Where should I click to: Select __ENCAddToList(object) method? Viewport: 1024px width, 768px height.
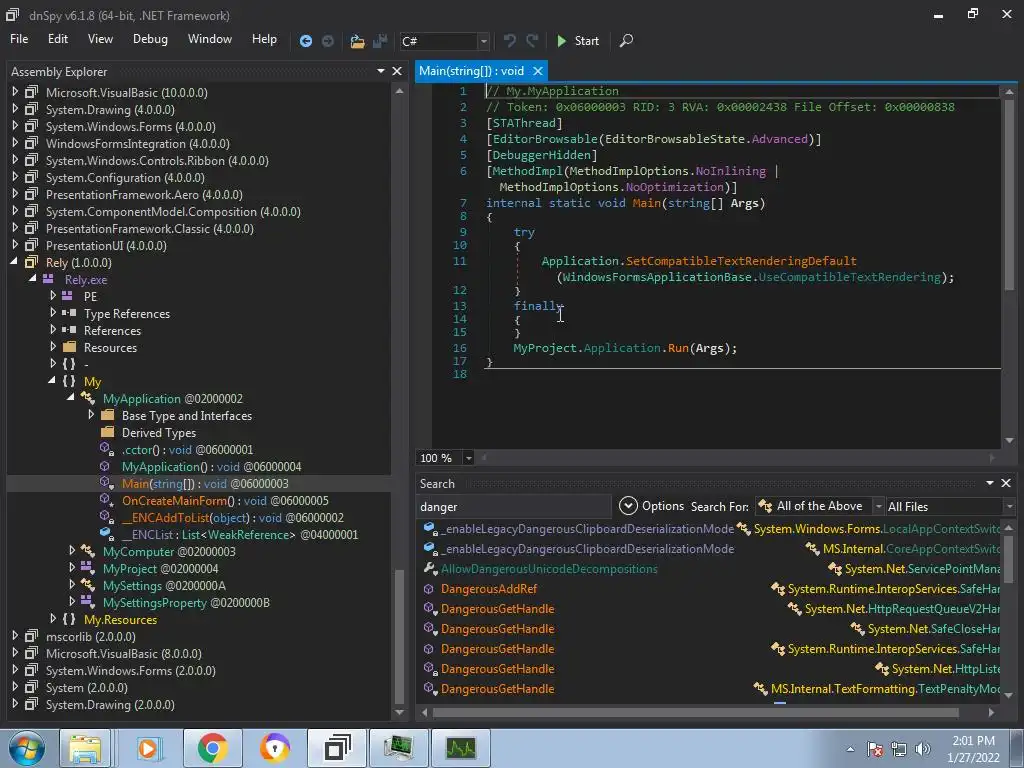coord(233,517)
